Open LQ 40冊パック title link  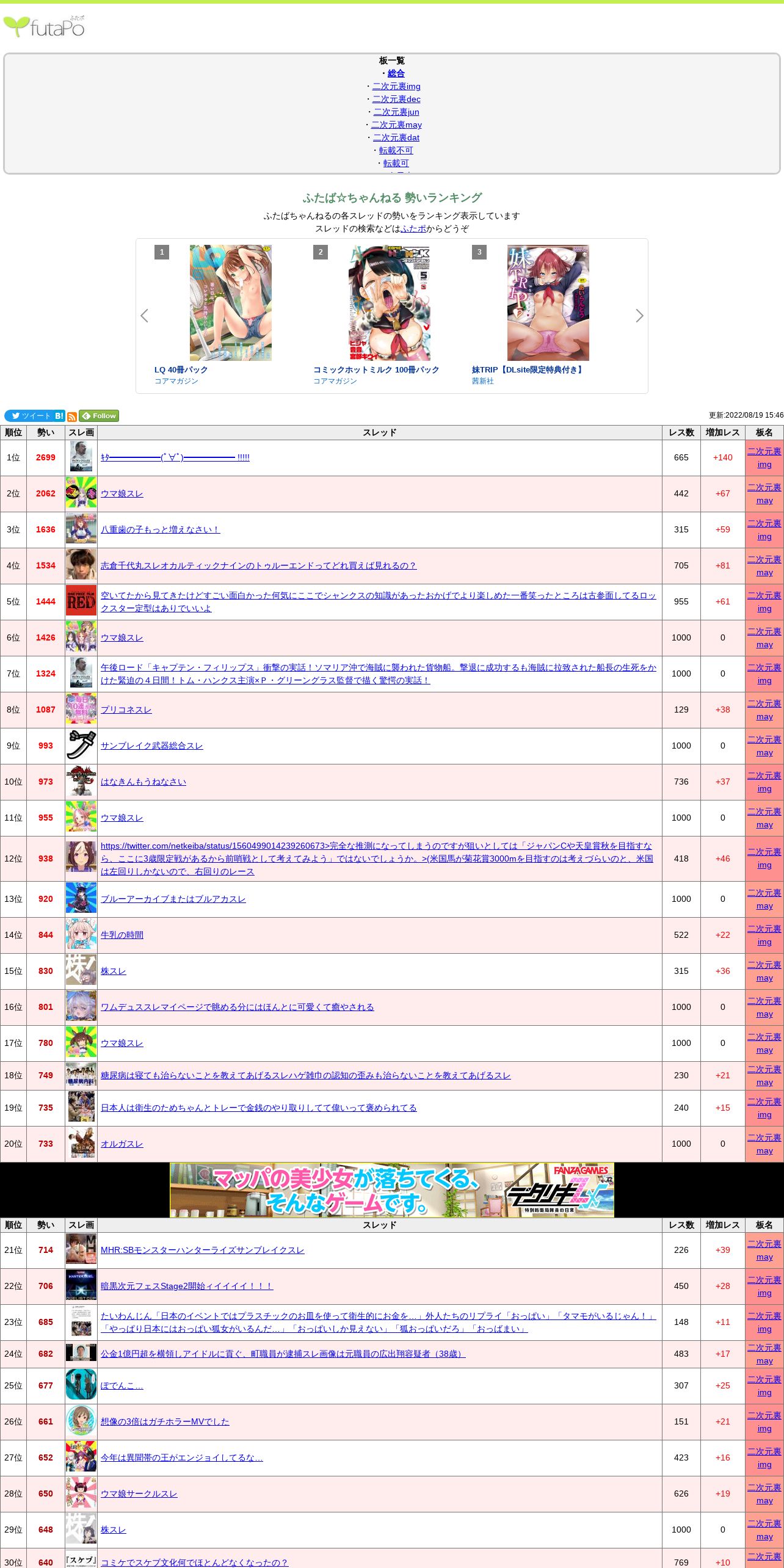pyautogui.click(x=181, y=370)
